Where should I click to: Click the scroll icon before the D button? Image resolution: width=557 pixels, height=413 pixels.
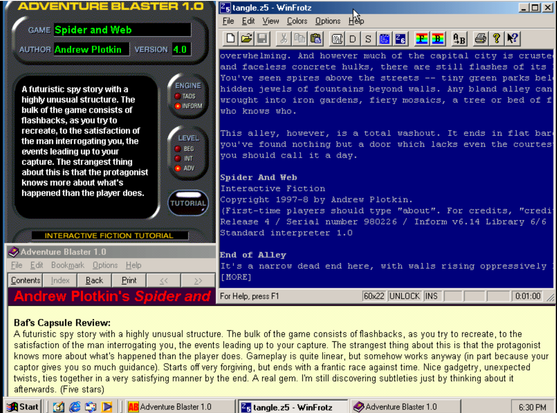coord(337,38)
